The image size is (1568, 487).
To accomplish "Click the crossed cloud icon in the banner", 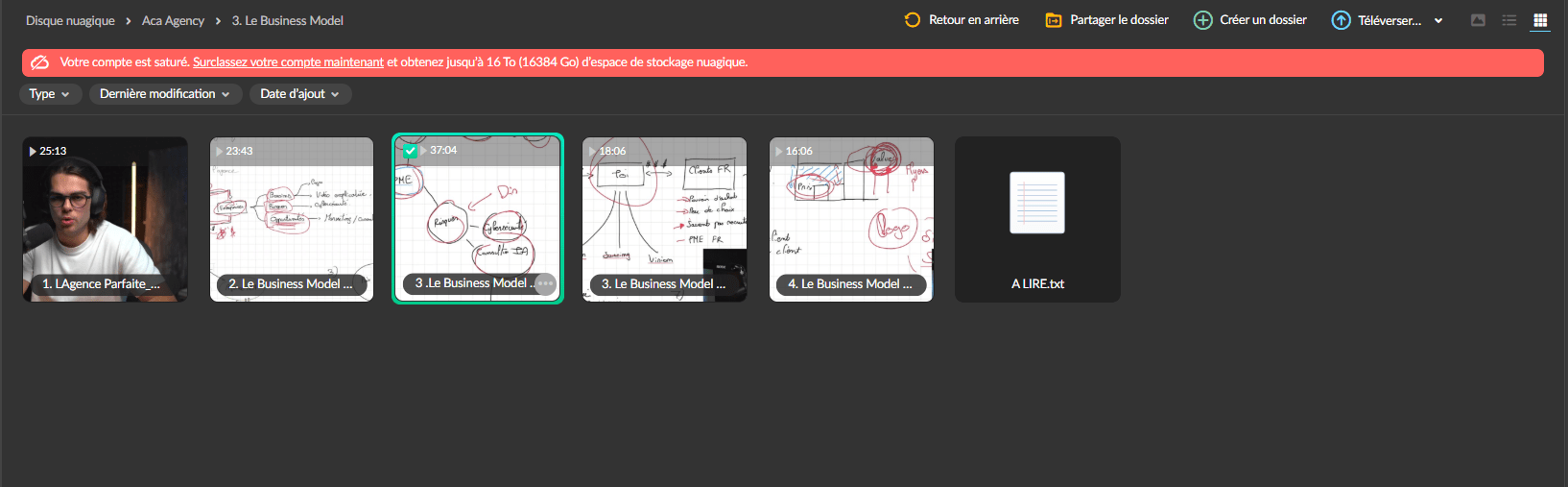I will point(40,62).
